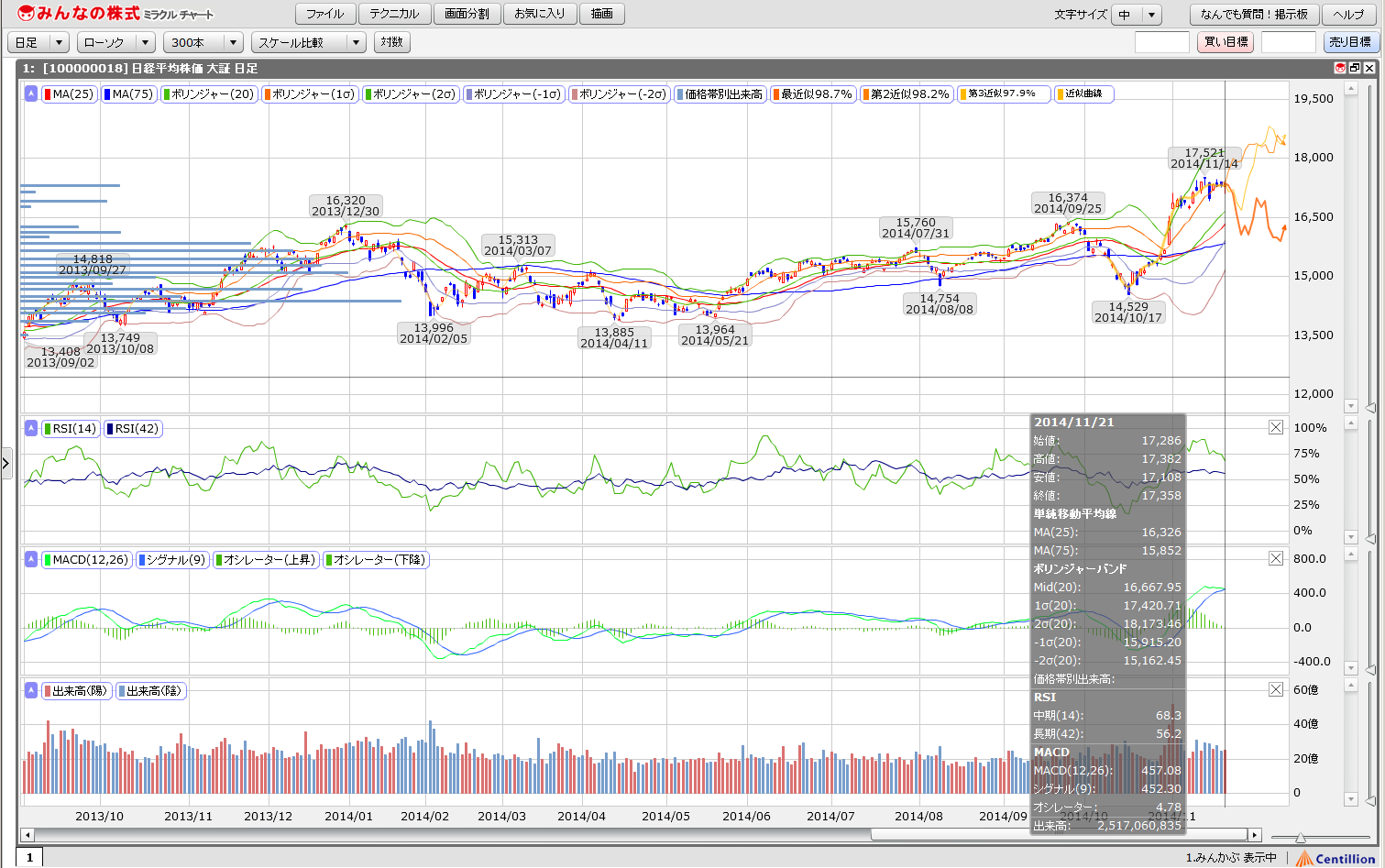Expand the left sidebar arrow handle
The height and width of the screenshot is (868, 1385).
point(5,464)
